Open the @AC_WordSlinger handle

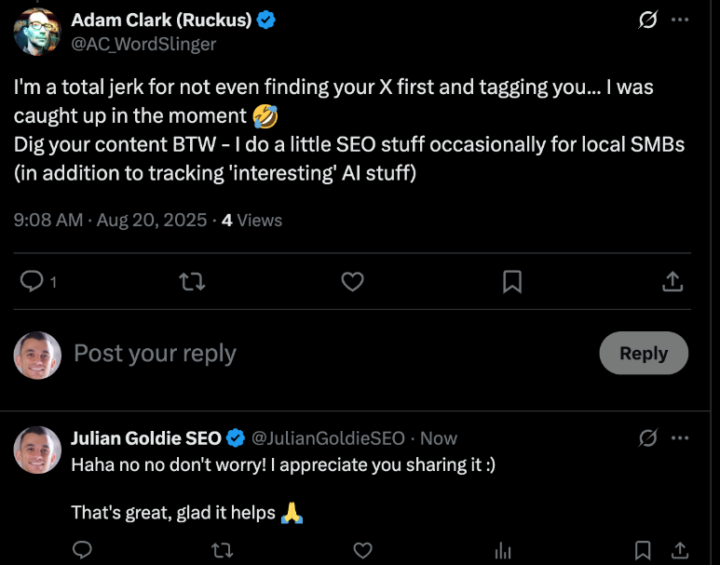pyautogui.click(x=144, y=44)
